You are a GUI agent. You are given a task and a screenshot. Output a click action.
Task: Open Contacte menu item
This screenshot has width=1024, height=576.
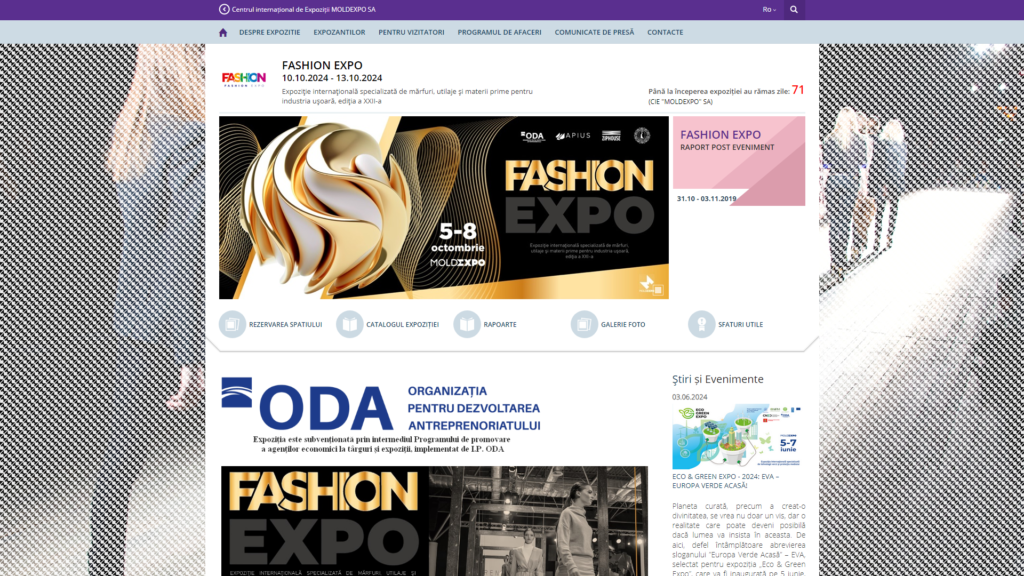pyautogui.click(x=665, y=32)
